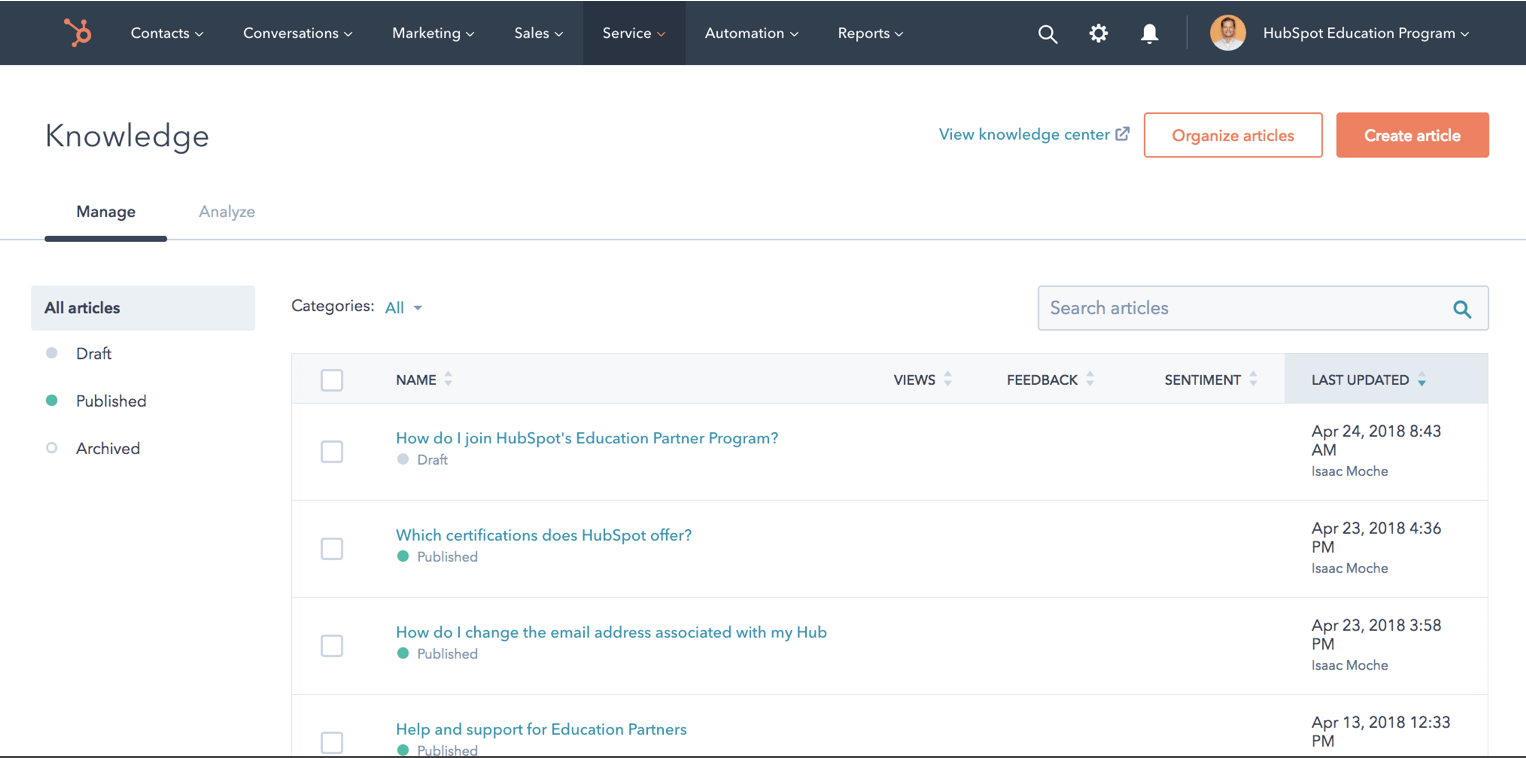Click the HubSpot sprocket logo

(x=77, y=33)
